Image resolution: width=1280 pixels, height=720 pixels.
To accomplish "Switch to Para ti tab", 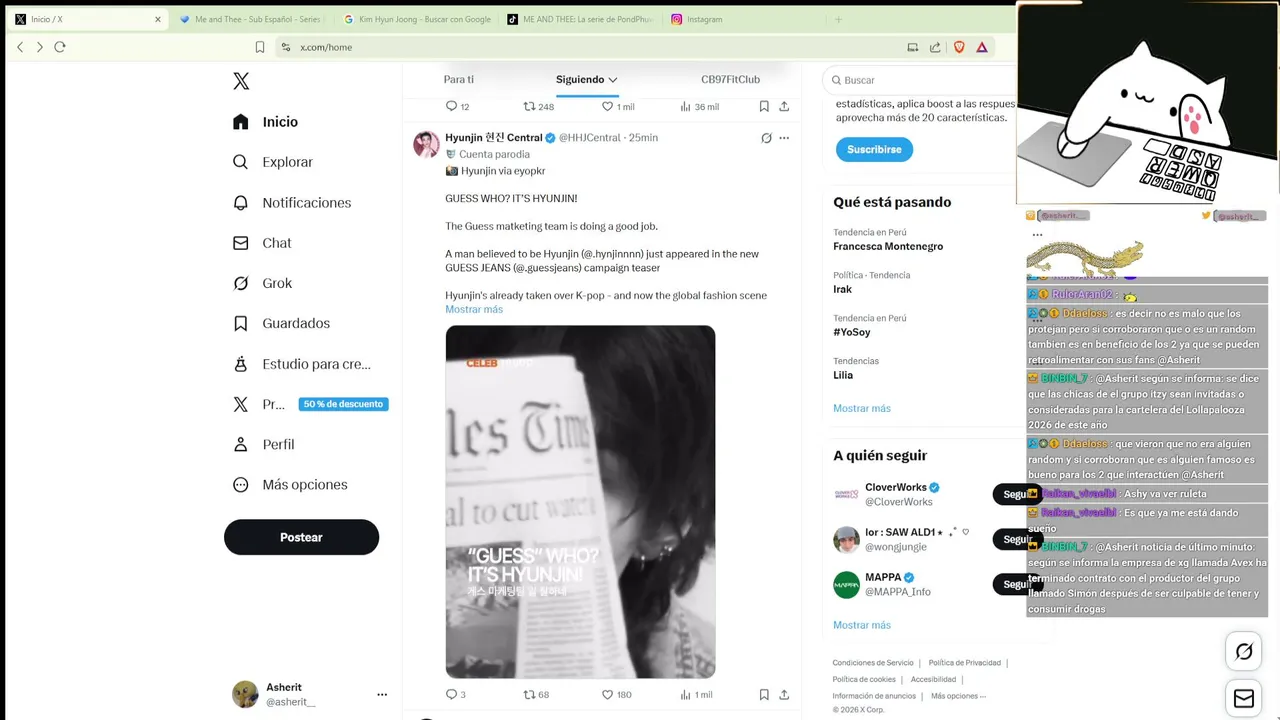I will pos(459,79).
